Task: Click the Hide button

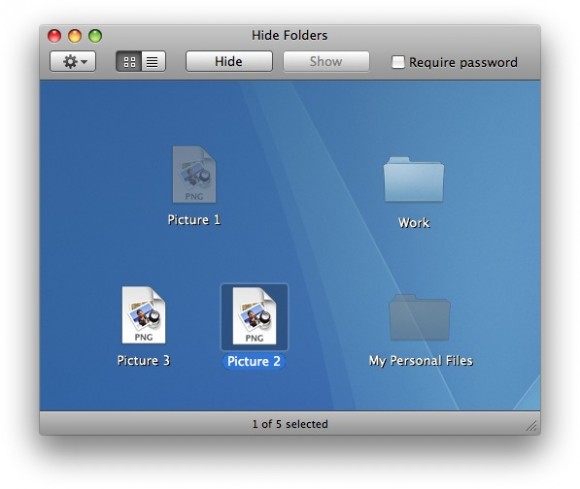Action: pyautogui.click(x=229, y=61)
